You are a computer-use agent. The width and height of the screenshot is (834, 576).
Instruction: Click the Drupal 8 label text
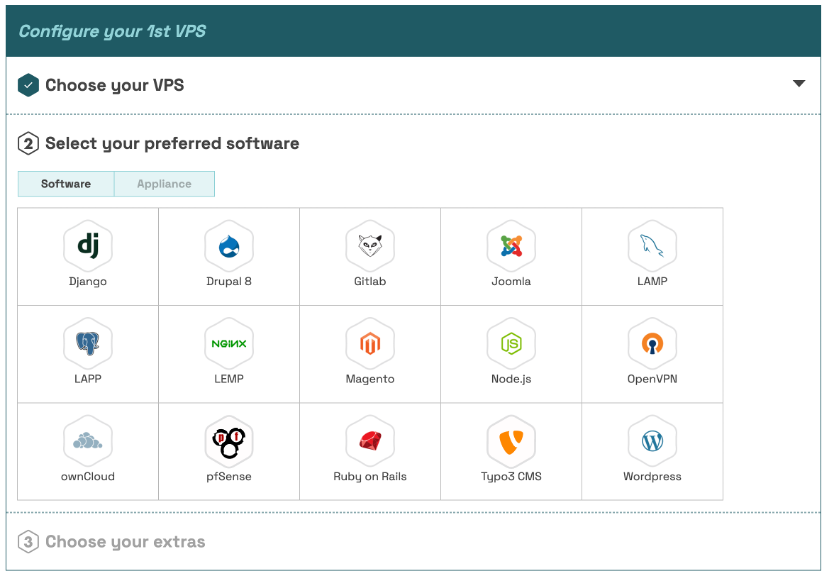(229, 281)
